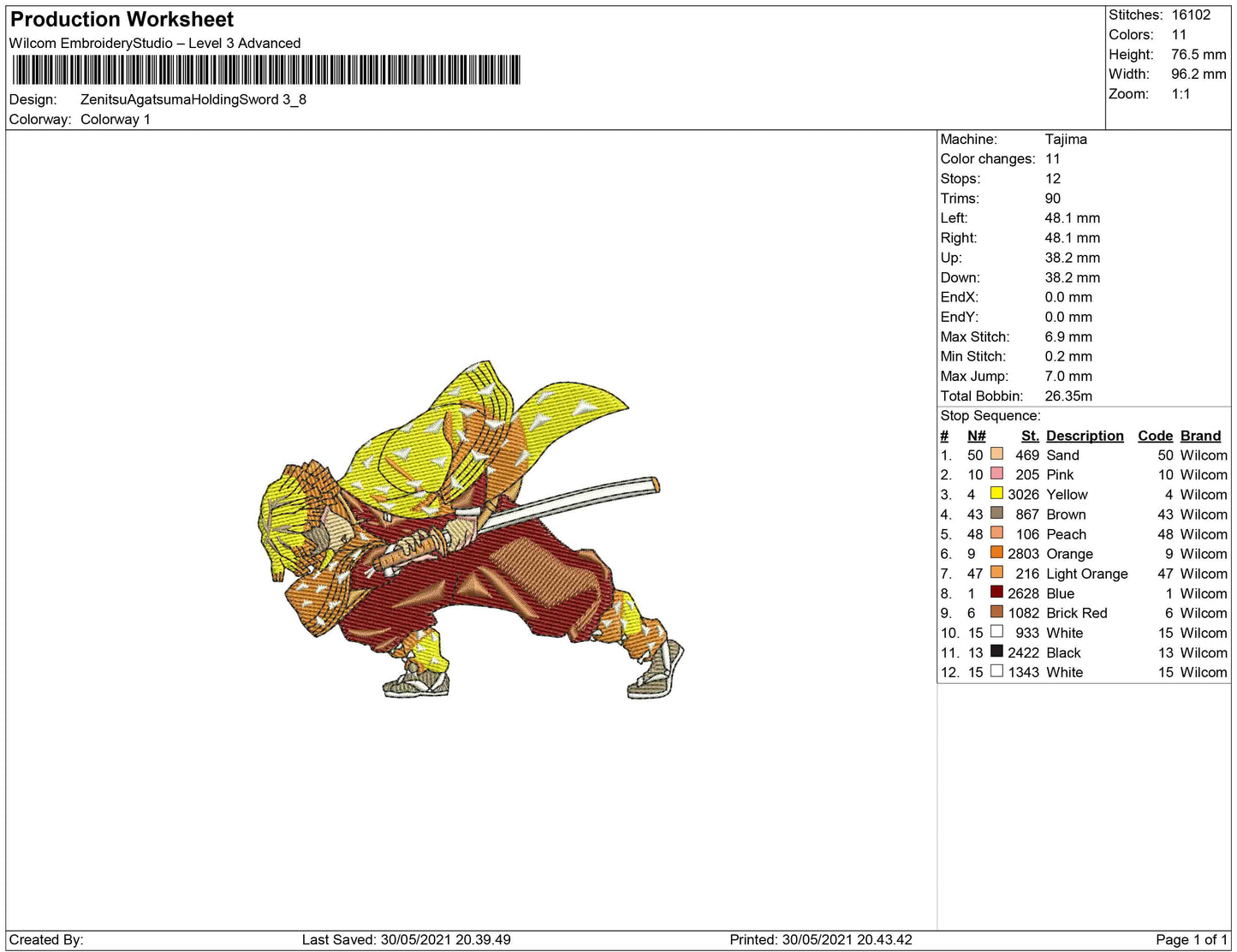Click the Right value '48.1 mm'

point(1073,237)
